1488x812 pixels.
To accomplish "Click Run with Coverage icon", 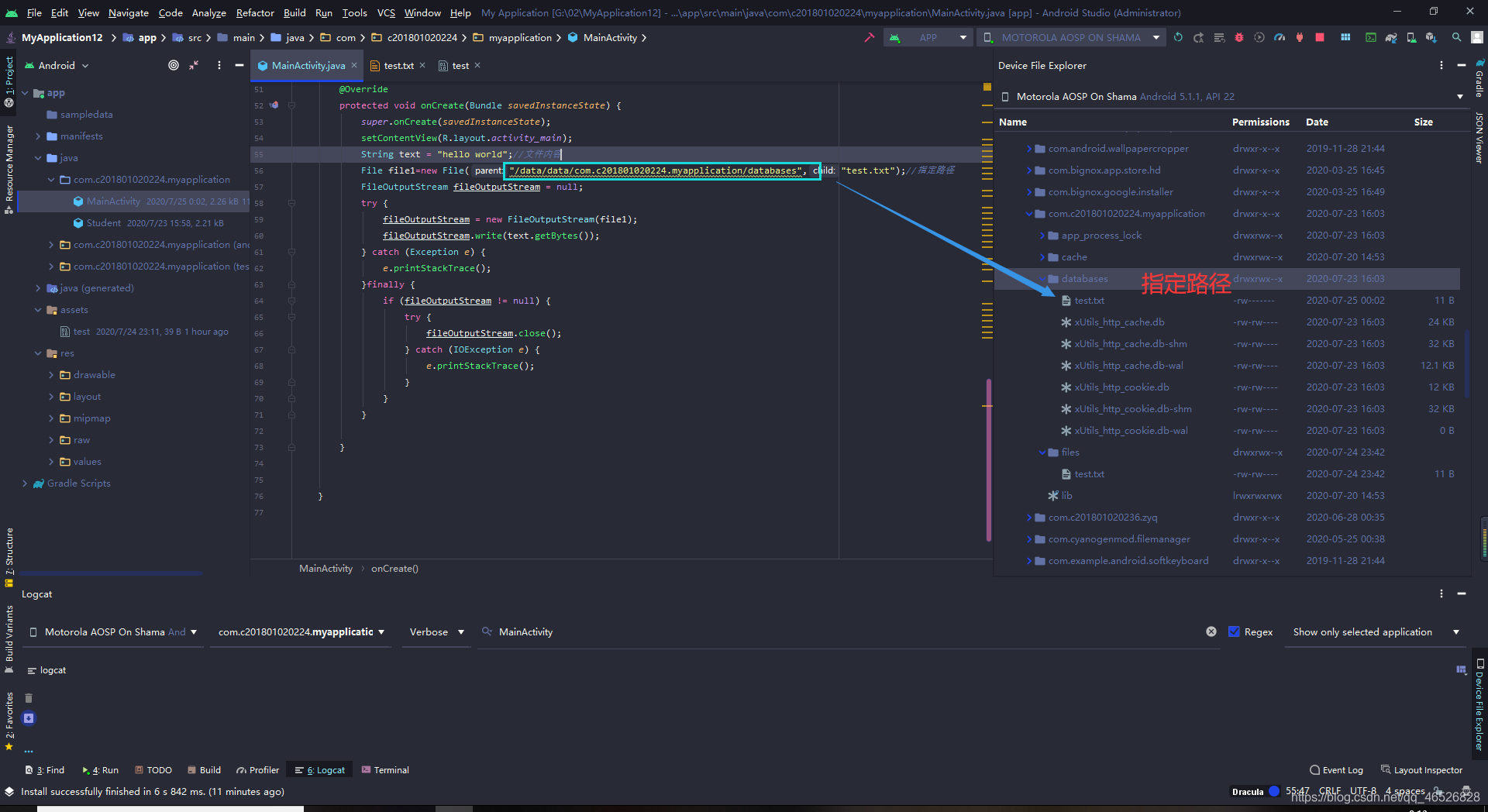I will pyautogui.click(x=1259, y=37).
